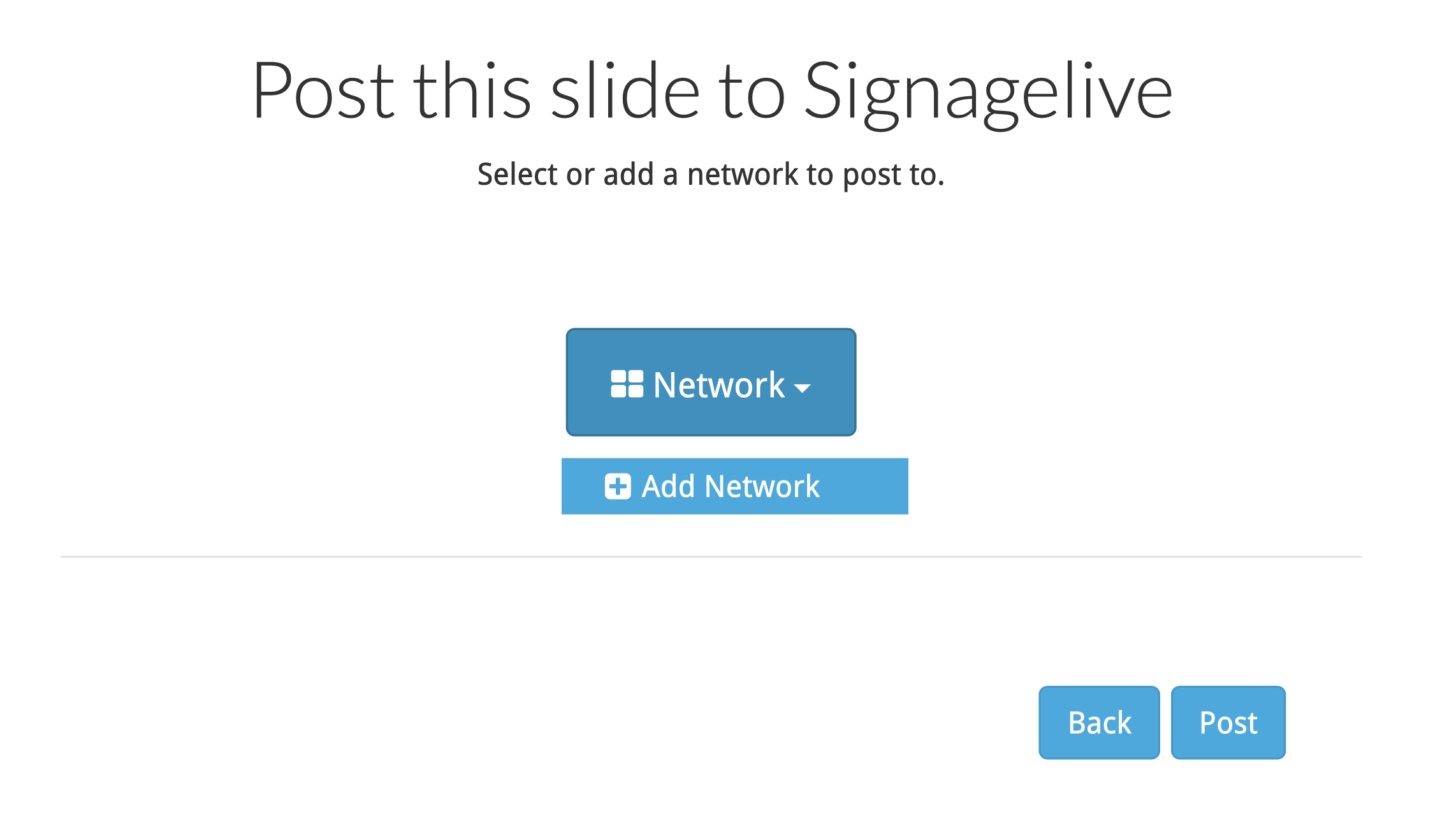The height and width of the screenshot is (821, 1456).
Task: Select the Add Network menu entry
Action: click(x=734, y=486)
